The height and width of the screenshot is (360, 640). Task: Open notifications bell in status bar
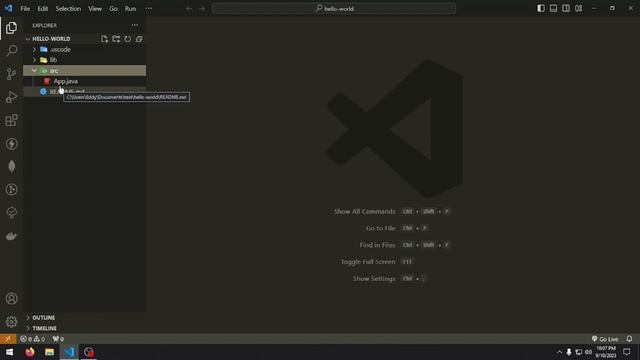coord(629,339)
